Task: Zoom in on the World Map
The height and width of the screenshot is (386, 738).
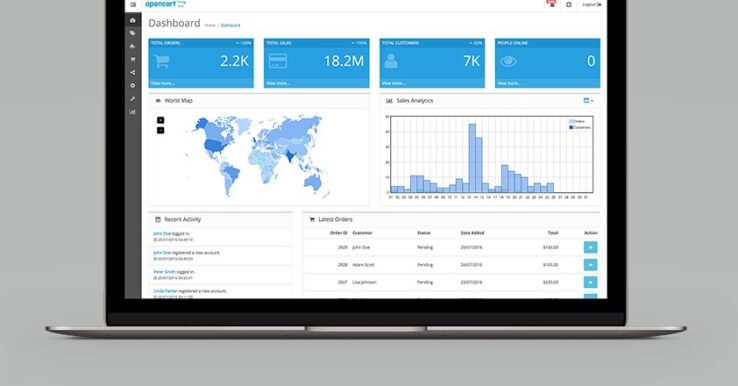Action: pos(160,121)
